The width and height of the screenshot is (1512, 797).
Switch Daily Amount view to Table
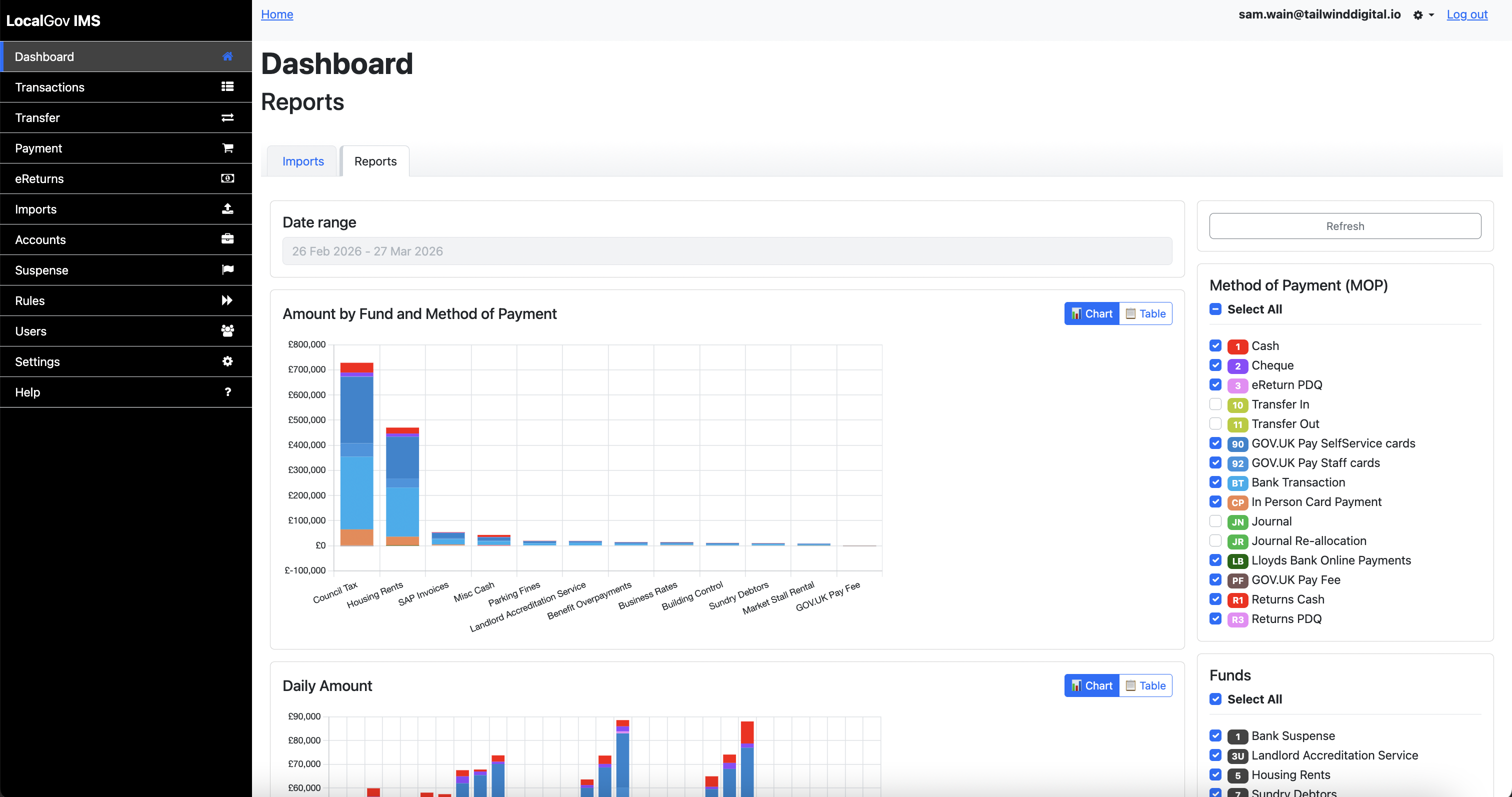coord(1145,685)
